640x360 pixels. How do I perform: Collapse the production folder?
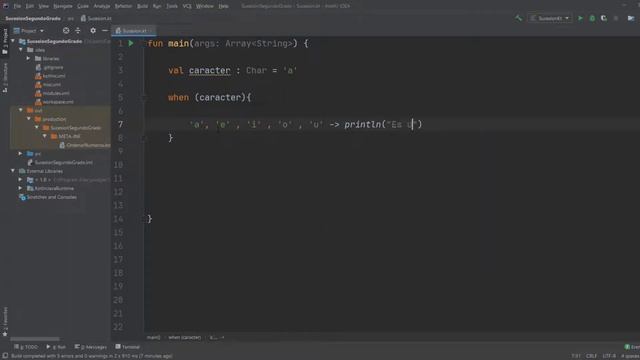pos(29,119)
